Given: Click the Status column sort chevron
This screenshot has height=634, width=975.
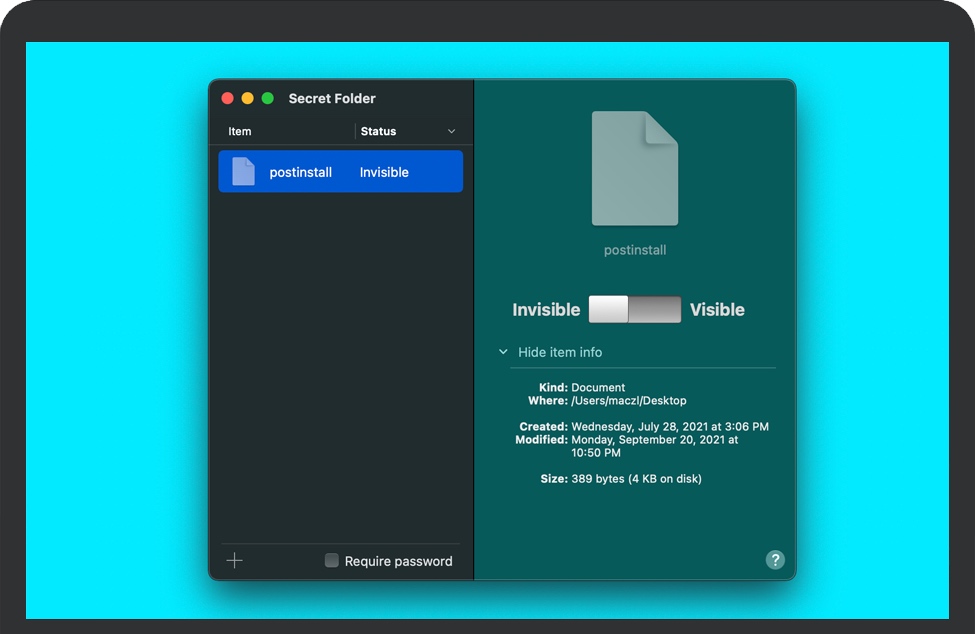Looking at the screenshot, I should coord(451,132).
